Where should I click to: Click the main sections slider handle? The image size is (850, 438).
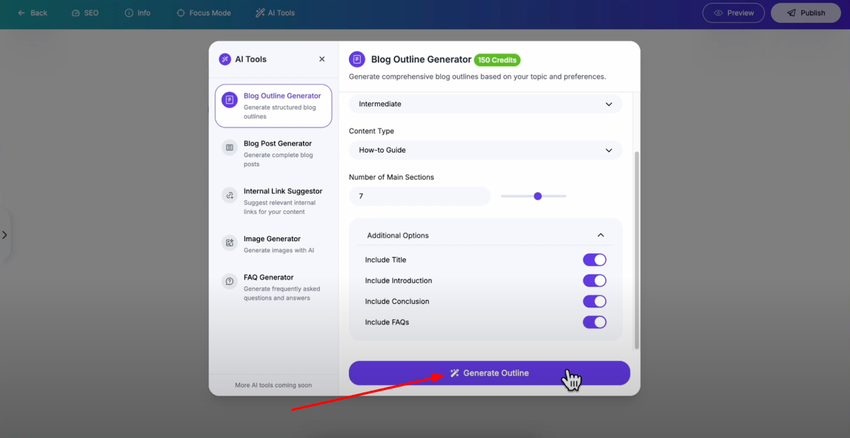pyautogui.click(x=538, y=196)
